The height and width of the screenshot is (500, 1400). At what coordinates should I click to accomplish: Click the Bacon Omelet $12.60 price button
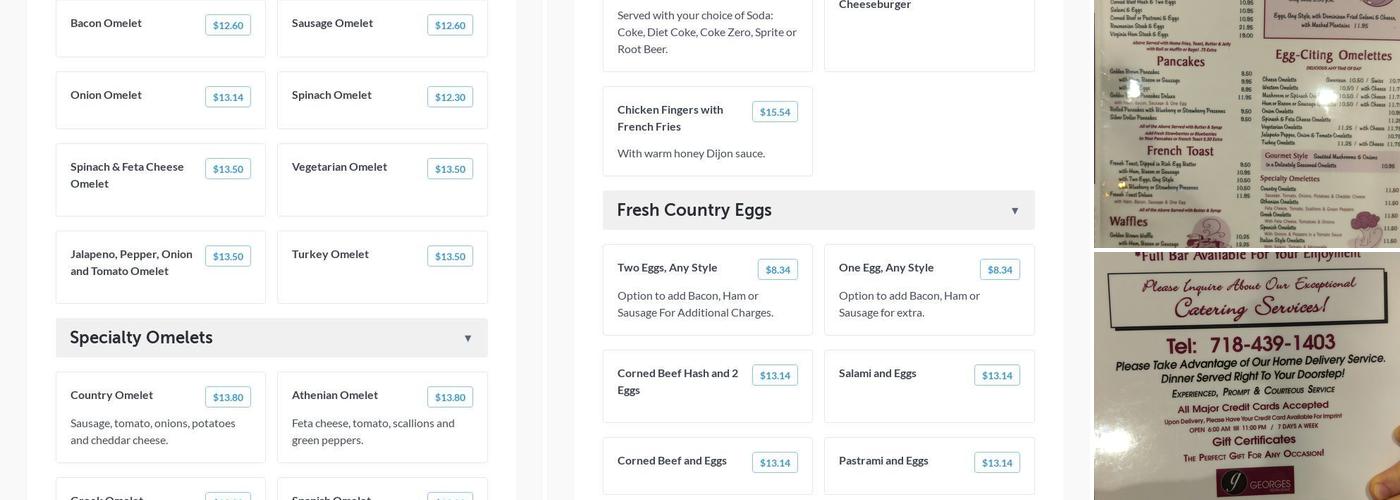coord(228,25)
